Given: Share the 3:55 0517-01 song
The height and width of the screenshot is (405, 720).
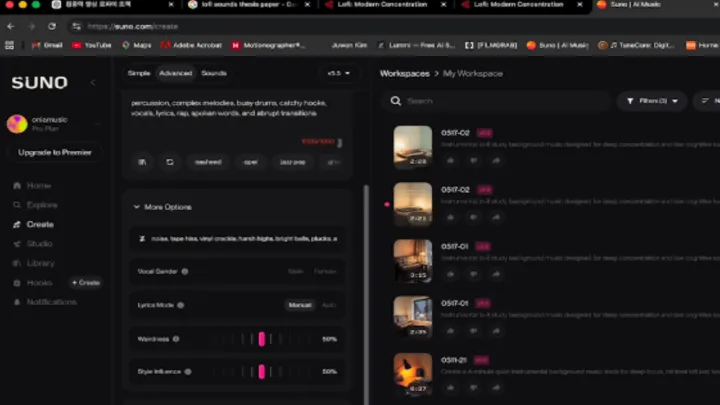Looking at the screenshot, I should click(496, 274).
